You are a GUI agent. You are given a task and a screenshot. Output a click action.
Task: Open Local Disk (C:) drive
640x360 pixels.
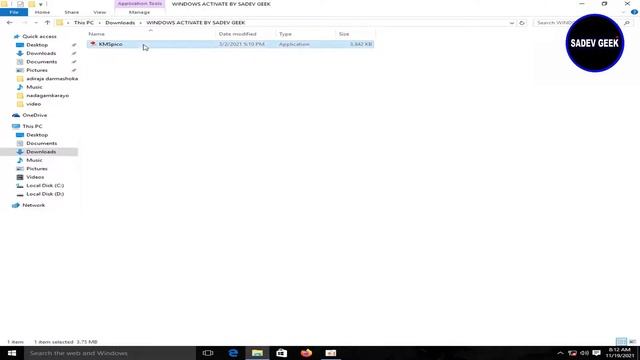pos(45,186)
